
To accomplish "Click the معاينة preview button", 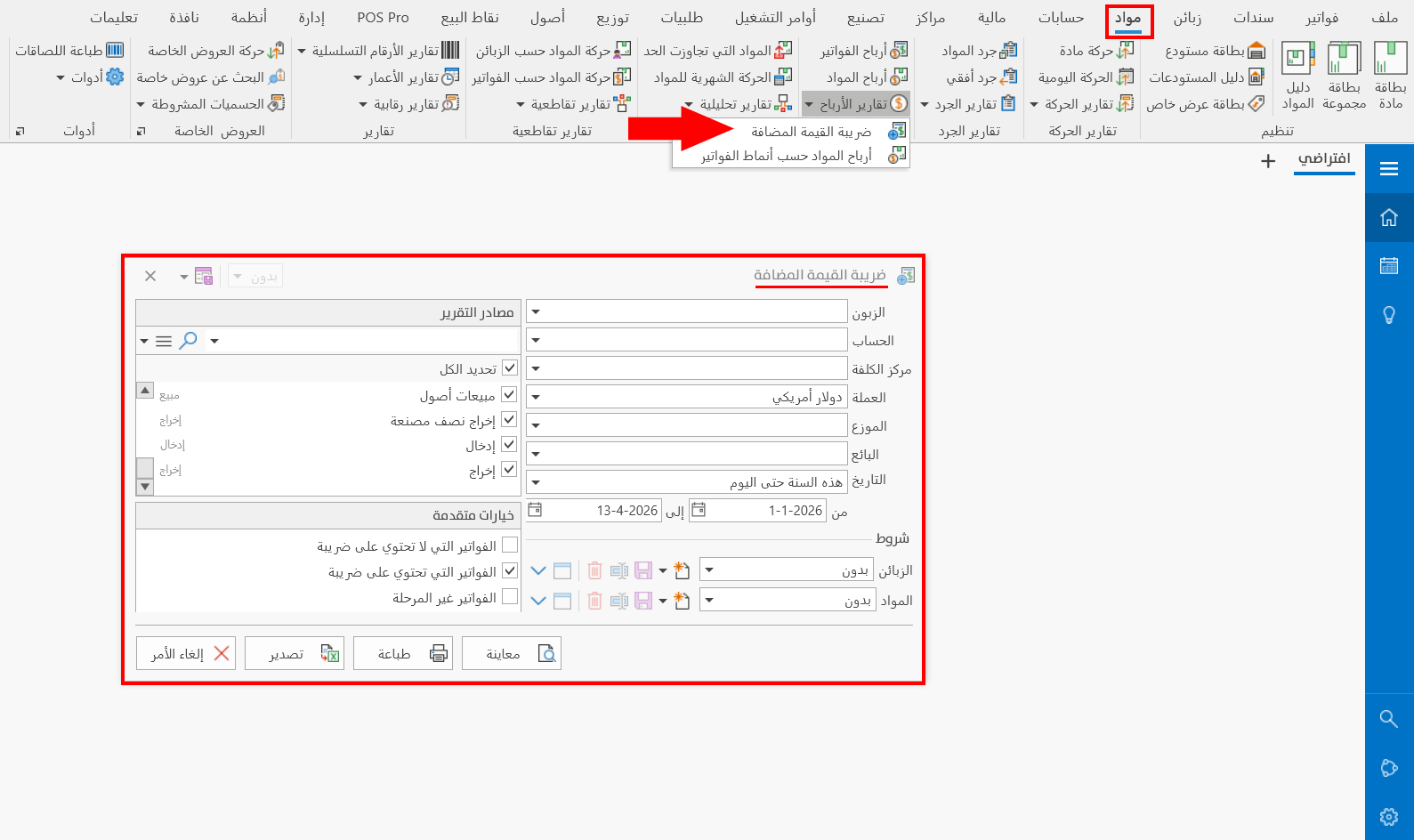I will [512, 653].
